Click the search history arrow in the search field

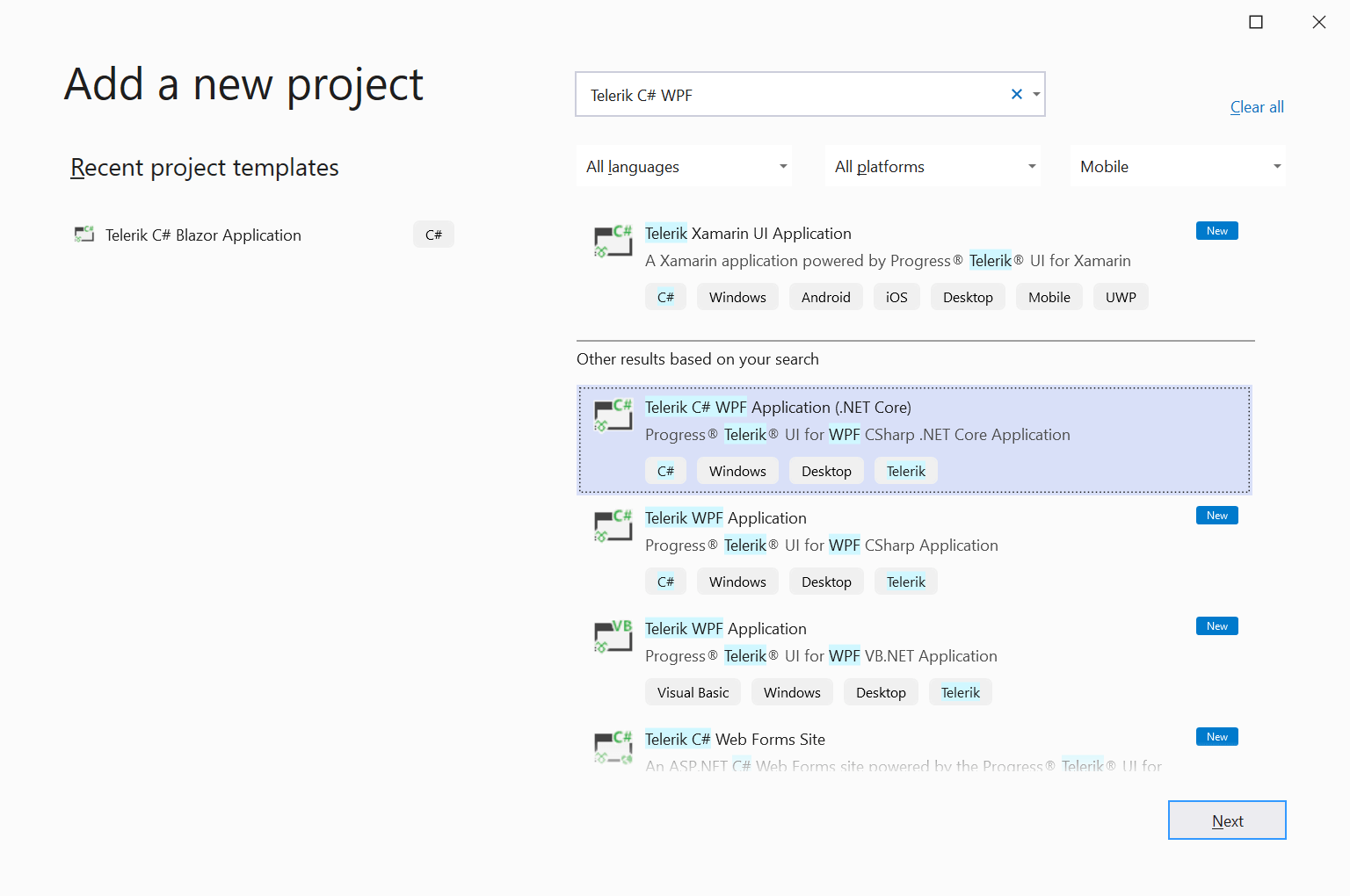click(x=1036, y=94)
